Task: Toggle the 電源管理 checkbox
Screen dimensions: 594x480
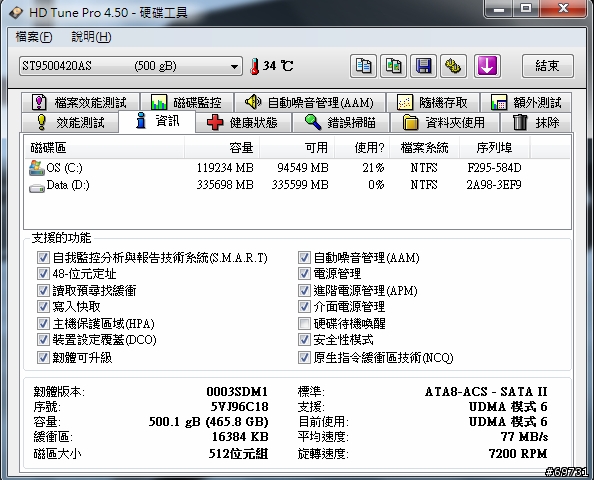Action: 304,274
